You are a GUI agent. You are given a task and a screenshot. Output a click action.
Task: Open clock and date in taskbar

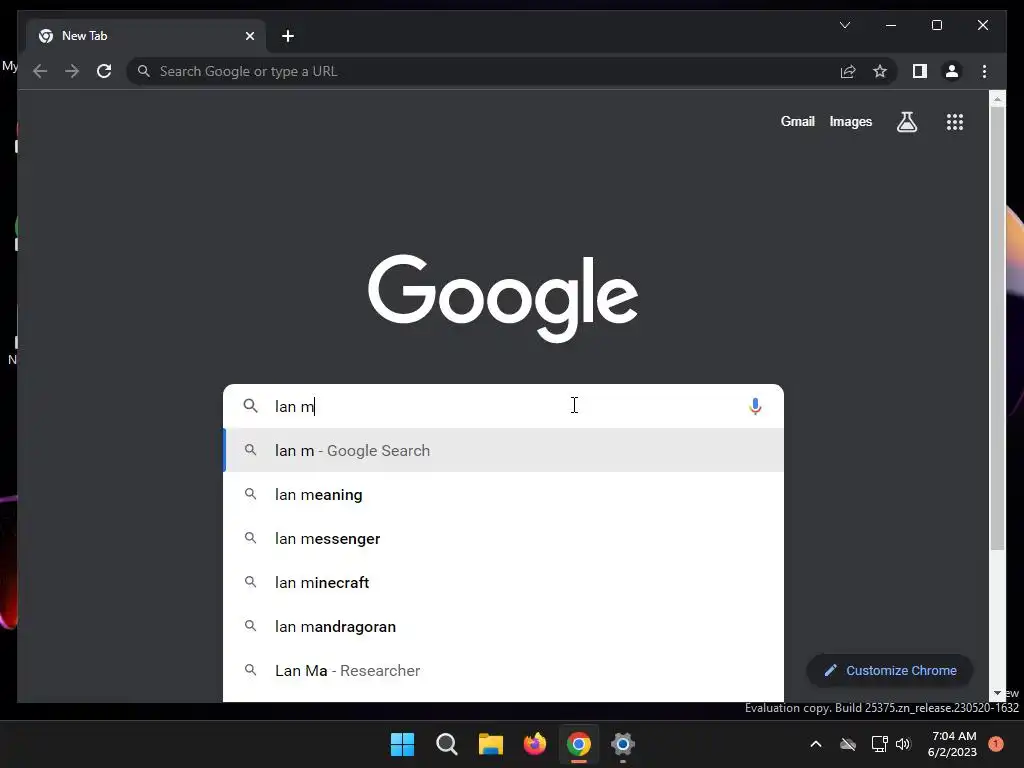(x=952, y=744)
